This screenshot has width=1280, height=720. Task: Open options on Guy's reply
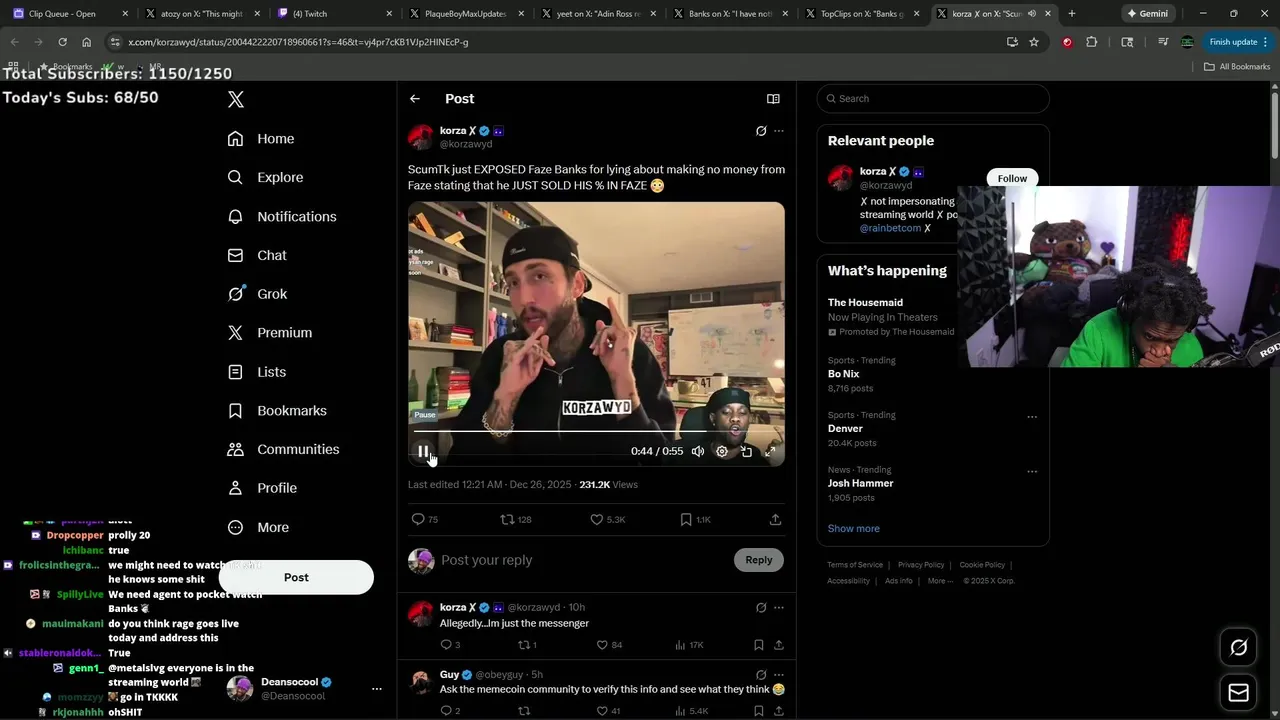click(x=779, y=675)
